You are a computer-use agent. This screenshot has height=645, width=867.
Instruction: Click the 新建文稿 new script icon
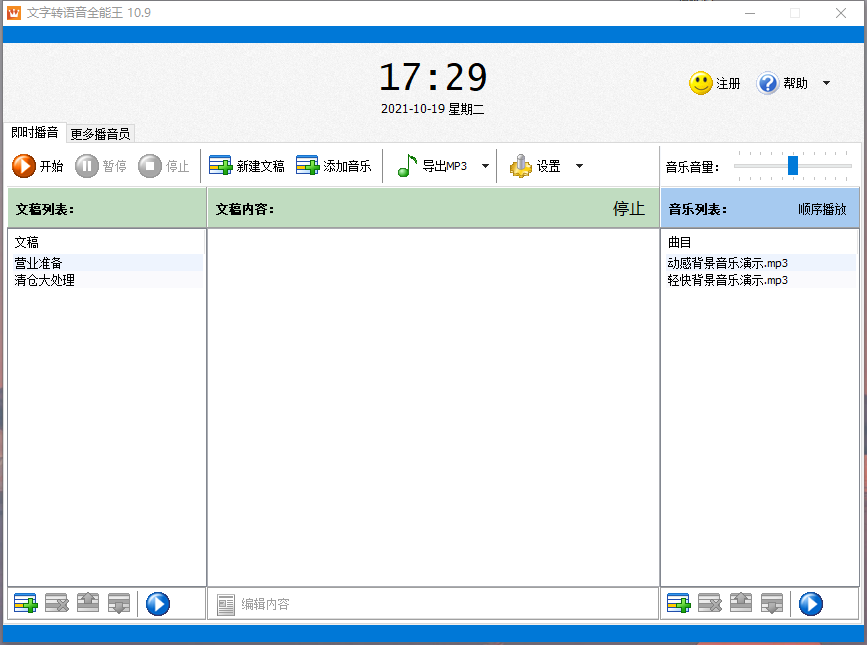click(220, 166)
